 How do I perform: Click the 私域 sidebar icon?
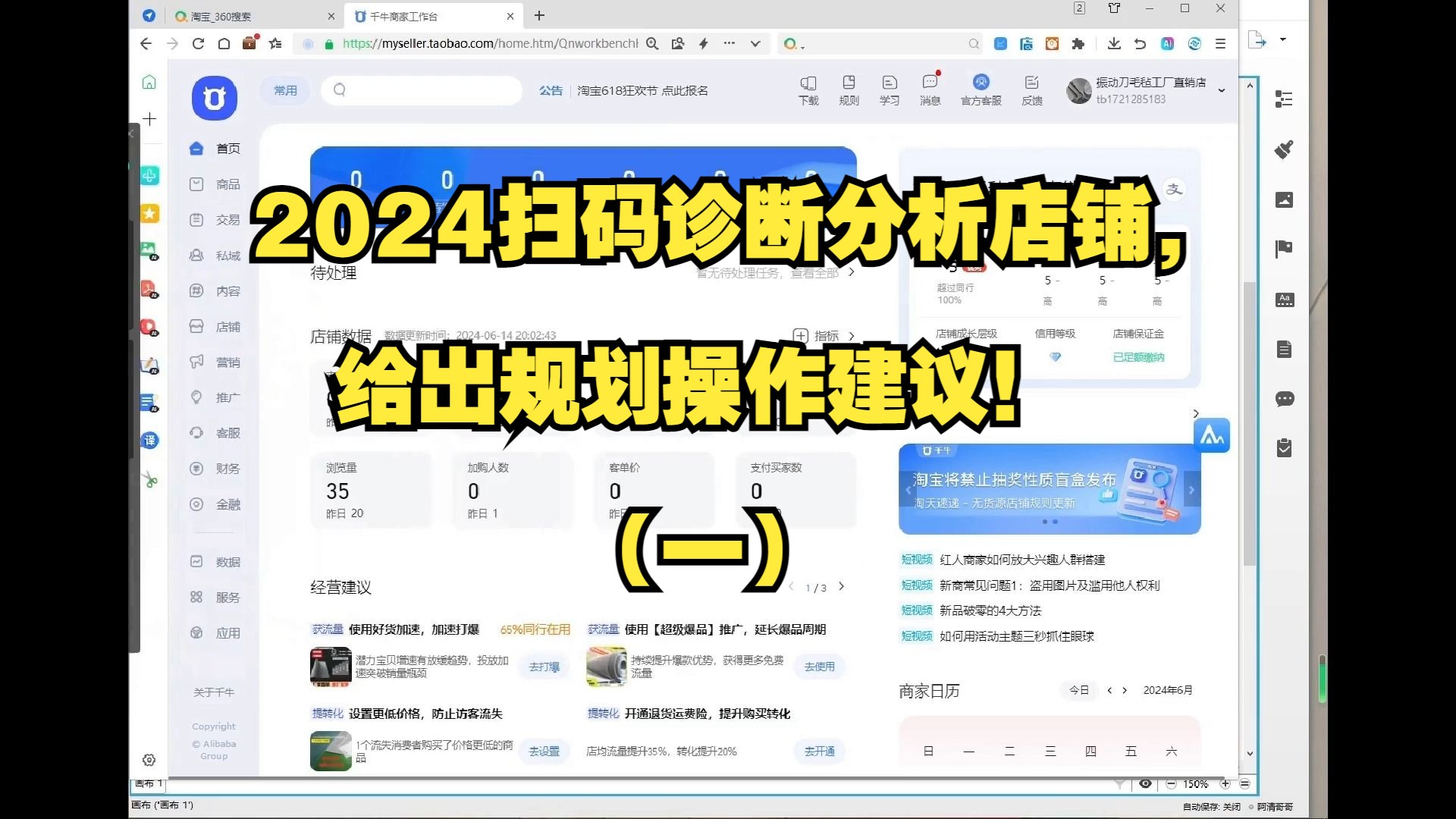[196, 256]
